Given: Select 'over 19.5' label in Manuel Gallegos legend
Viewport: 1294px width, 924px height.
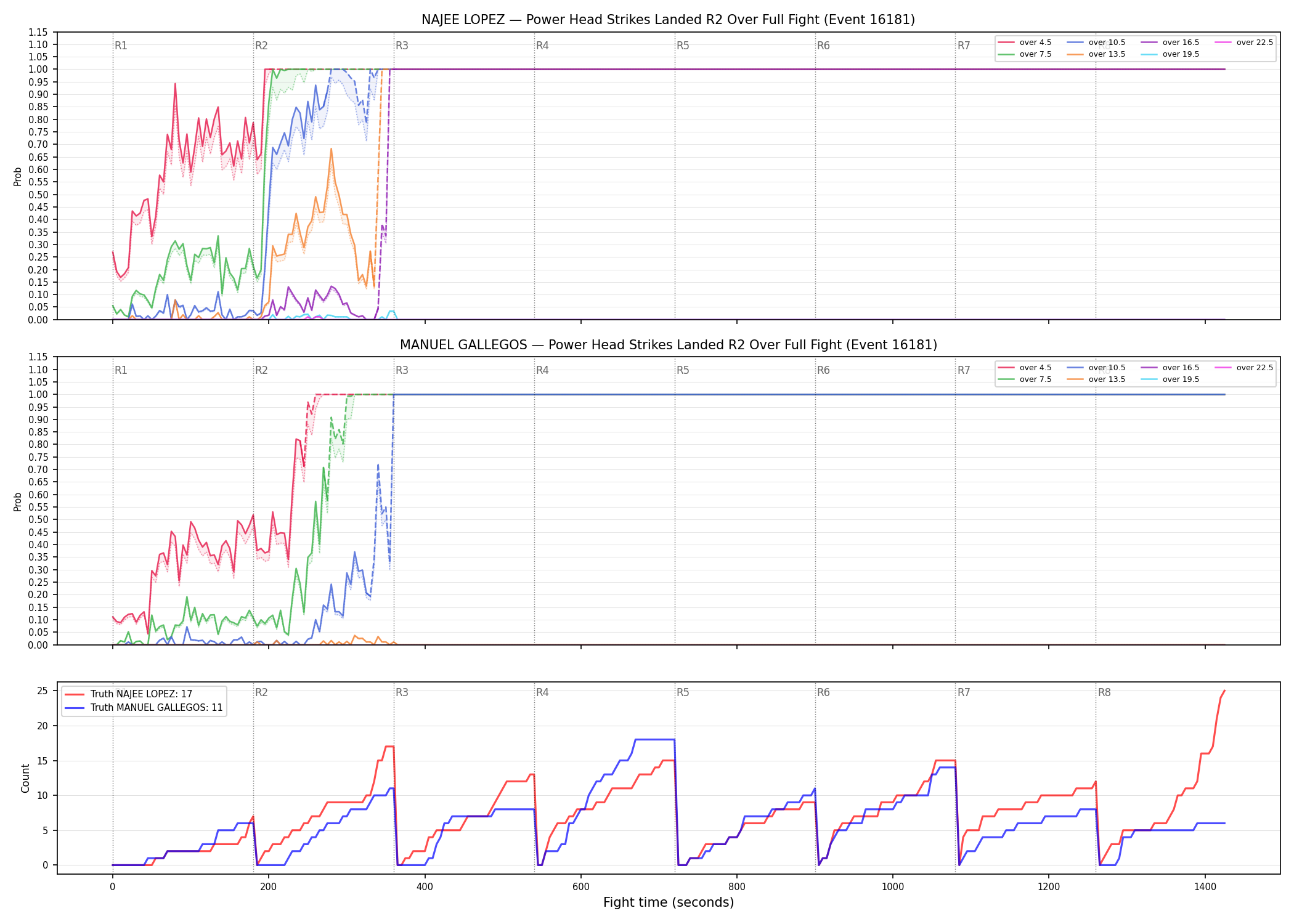Looking at the screenshot, I should (1181, 379).
